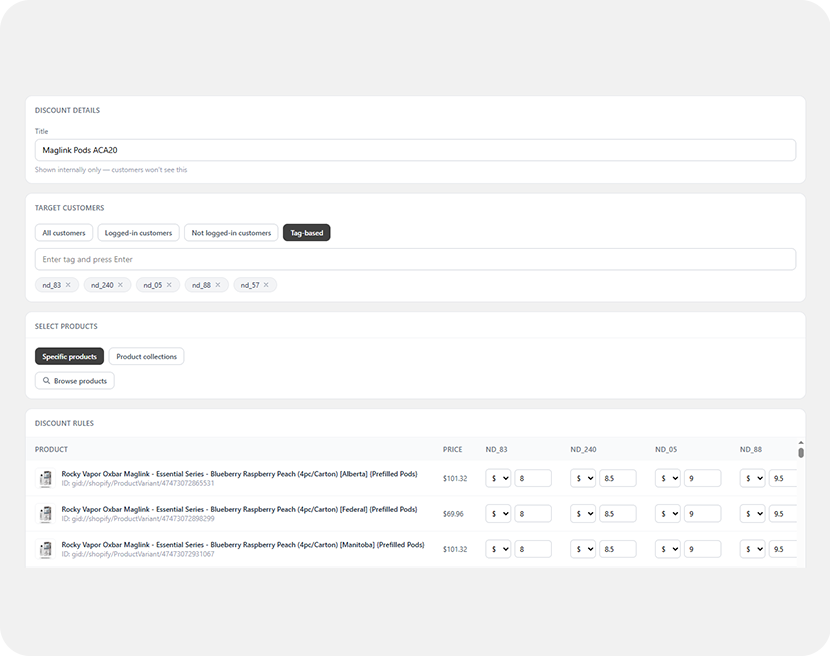
Task: Click ND_240 value field in Manitoba row
Action: [x=618, y=549]
